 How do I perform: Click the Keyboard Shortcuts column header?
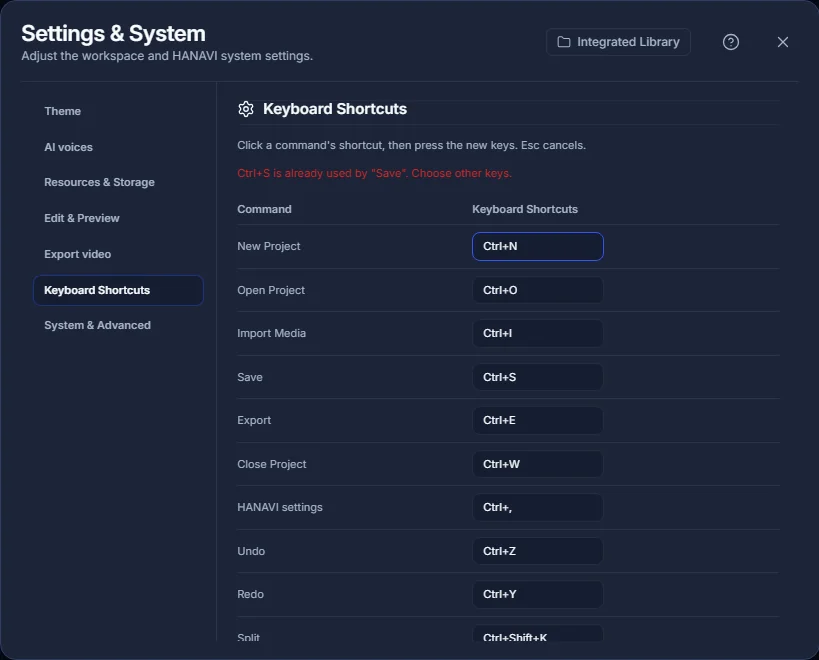[x=525, y=209]
